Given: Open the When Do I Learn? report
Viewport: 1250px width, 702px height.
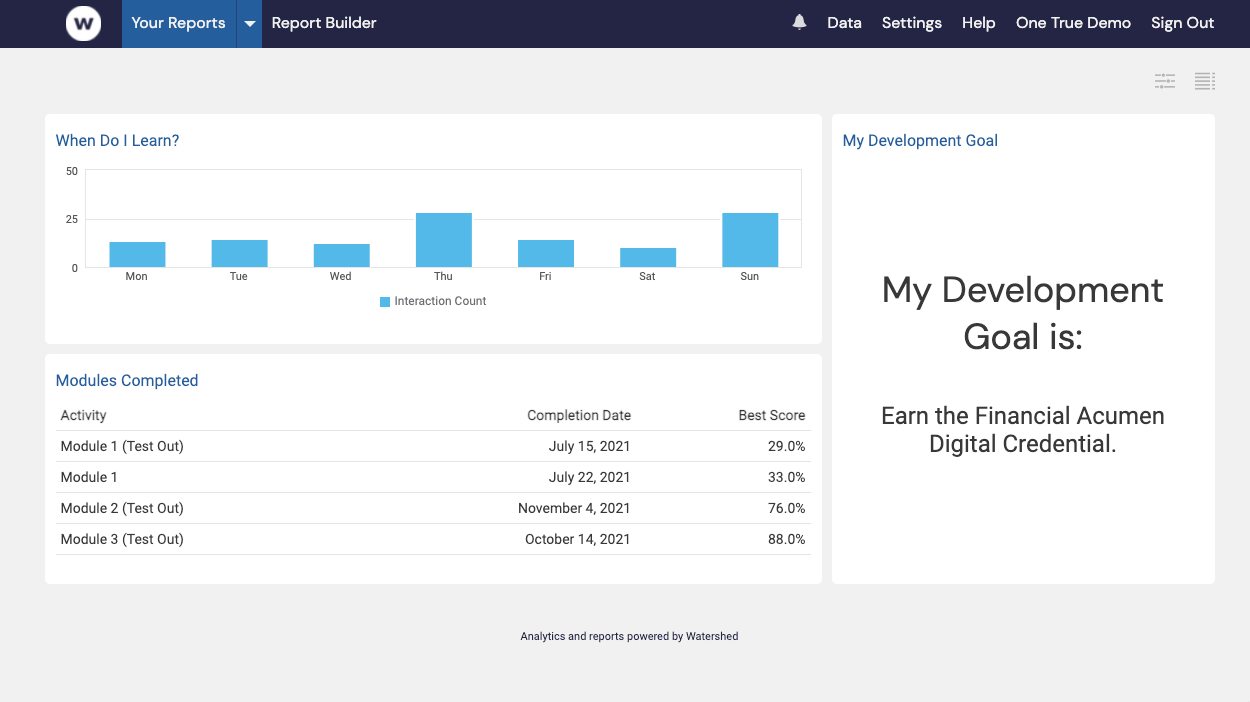Looking at the screenshot, I should click(117, 140).
